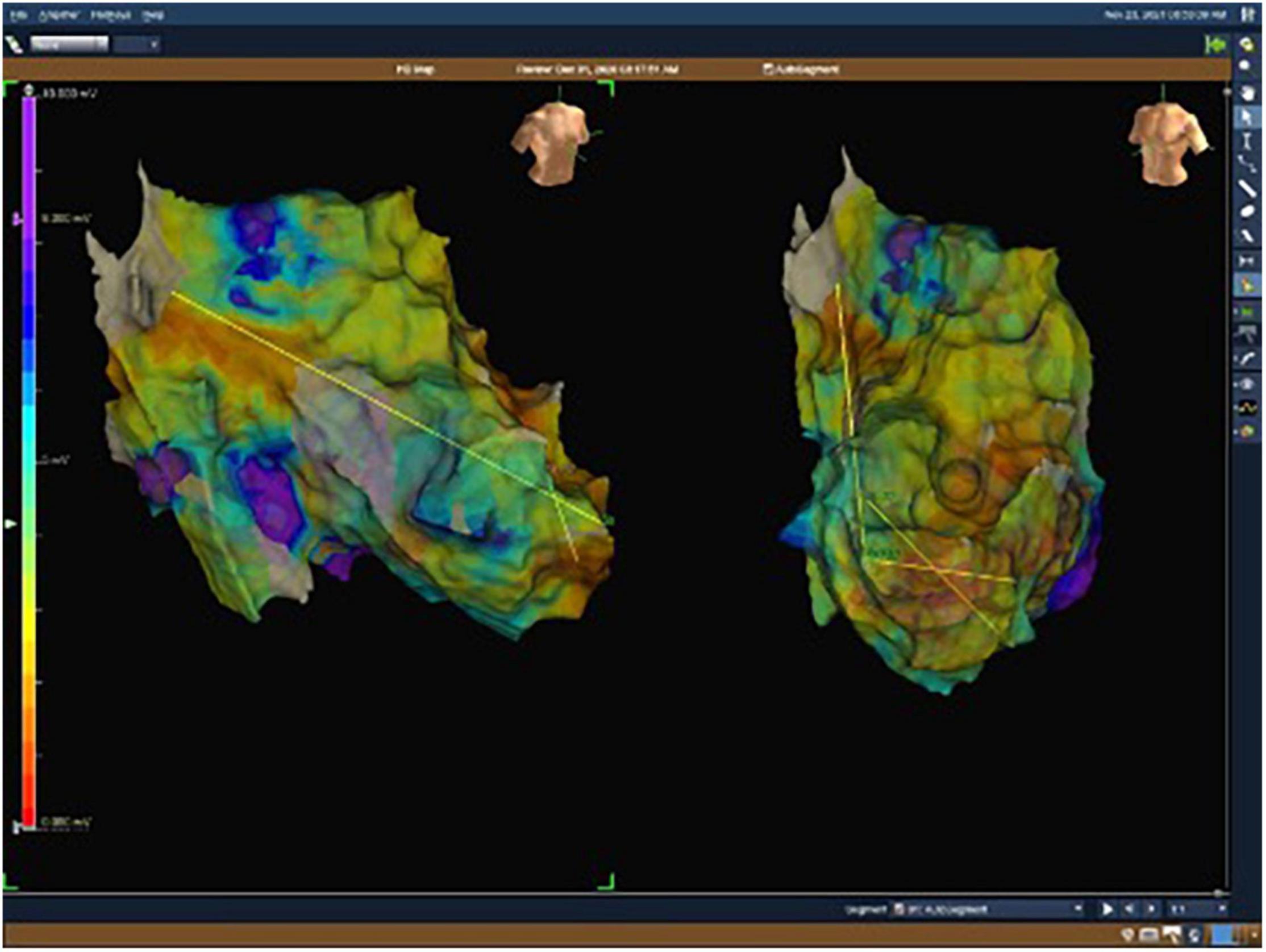Expand the small arrow at status bar end
Screen dimensions: 1266x952
pos(1253,937)
